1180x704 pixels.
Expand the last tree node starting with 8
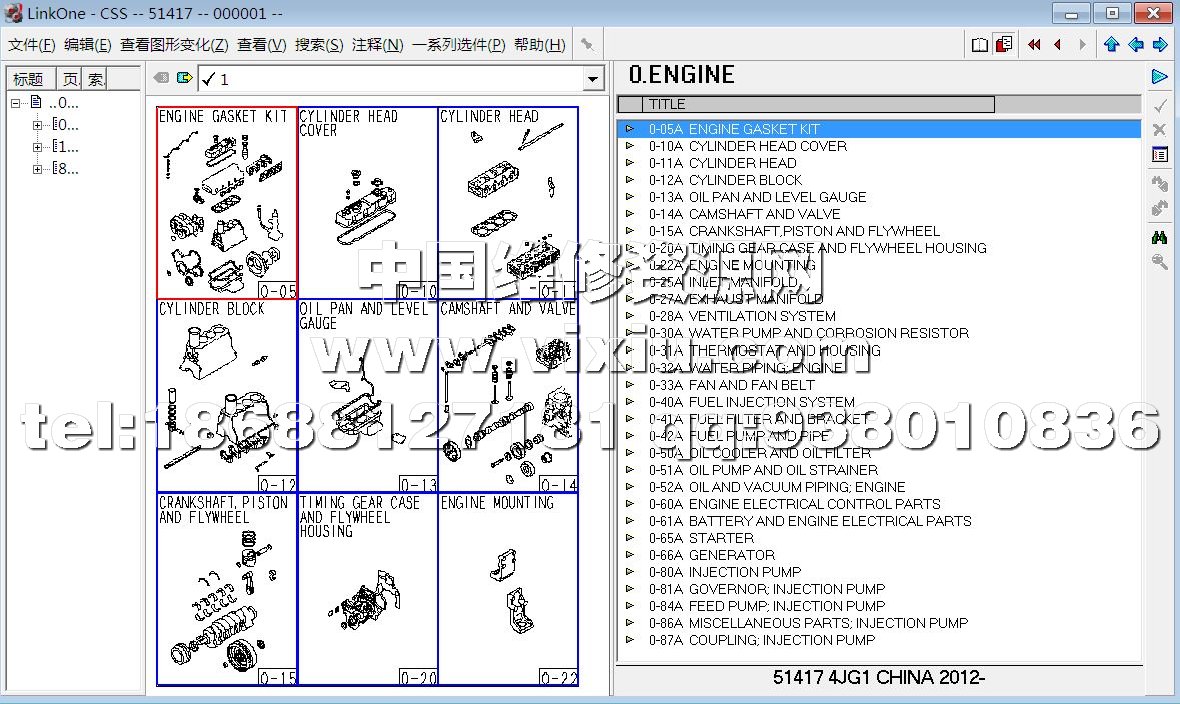(38, 169)
